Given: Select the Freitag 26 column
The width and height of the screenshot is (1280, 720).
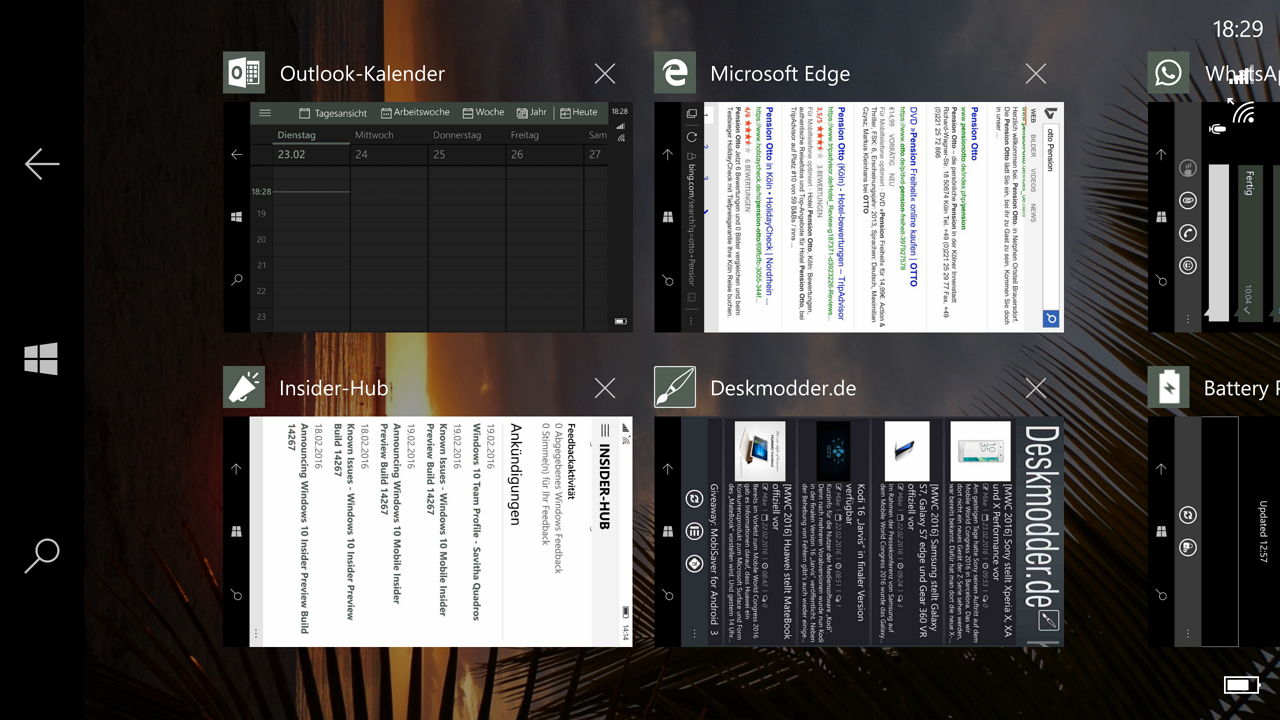Looking at the screenshot, I should coord(545,145).
